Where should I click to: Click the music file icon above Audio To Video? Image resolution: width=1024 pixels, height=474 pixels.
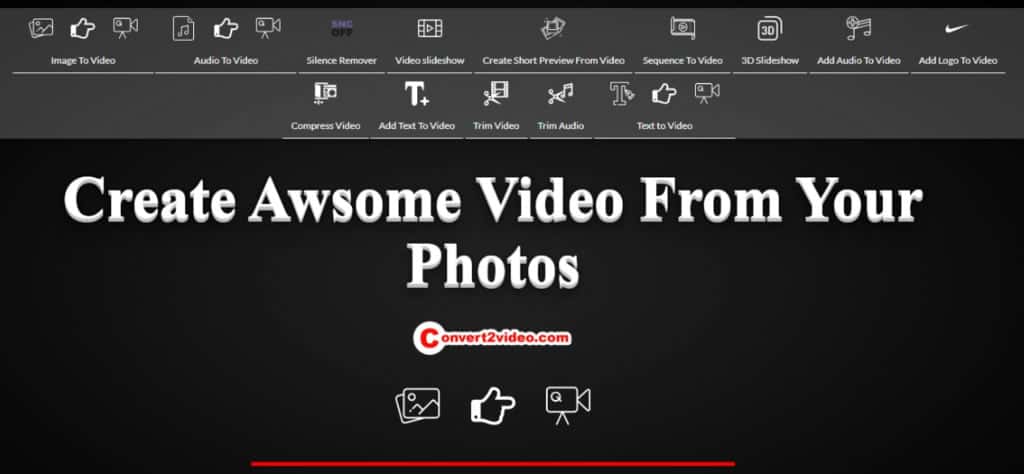coord(184,28)
